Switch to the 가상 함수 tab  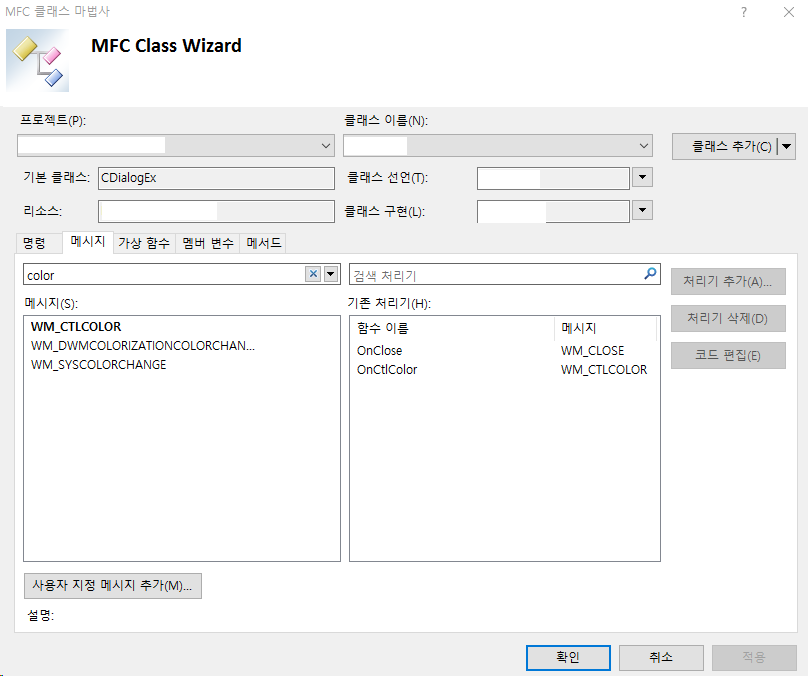[144, 243]
